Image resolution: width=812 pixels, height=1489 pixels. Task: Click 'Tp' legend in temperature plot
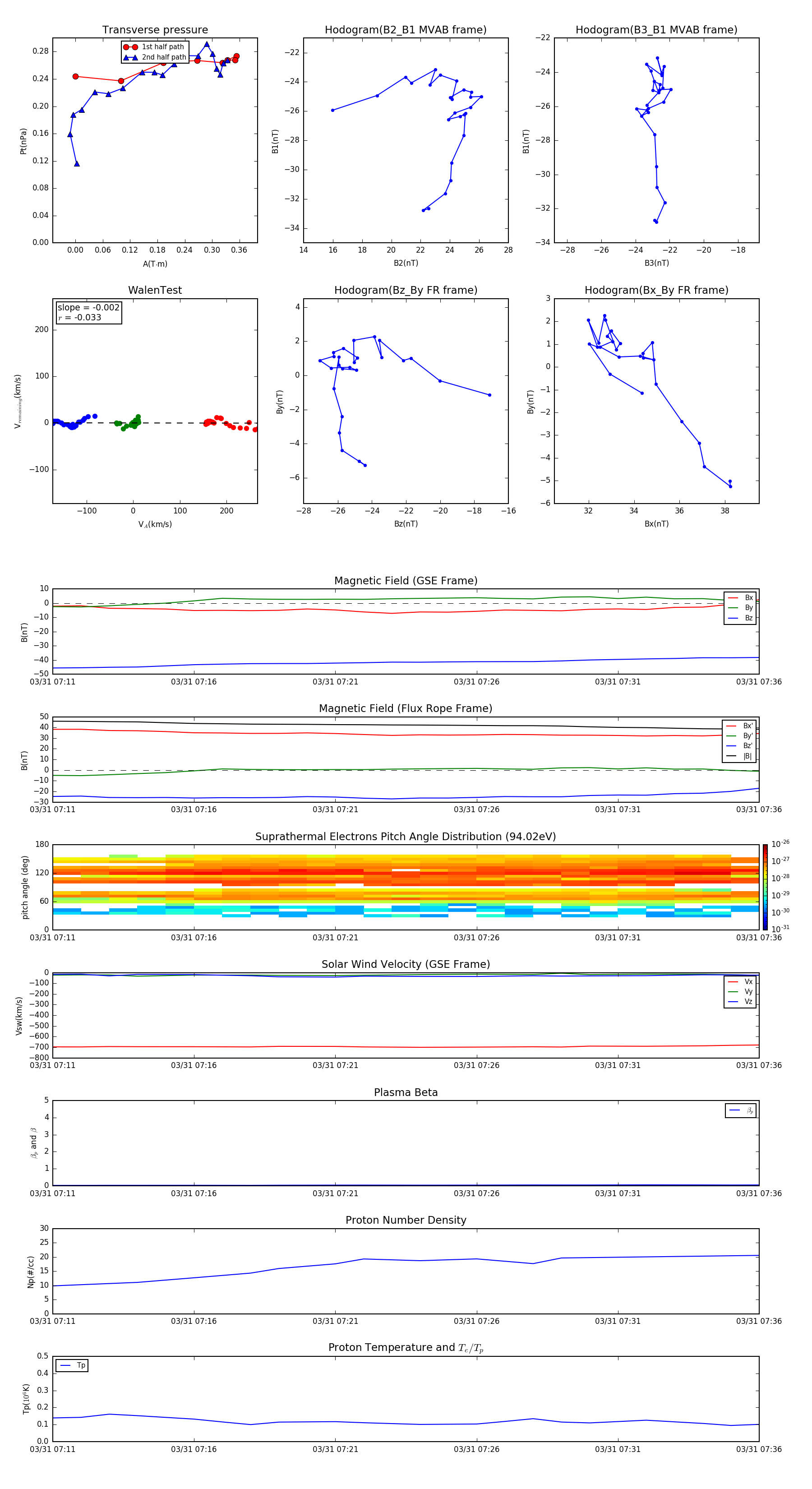72,1365
